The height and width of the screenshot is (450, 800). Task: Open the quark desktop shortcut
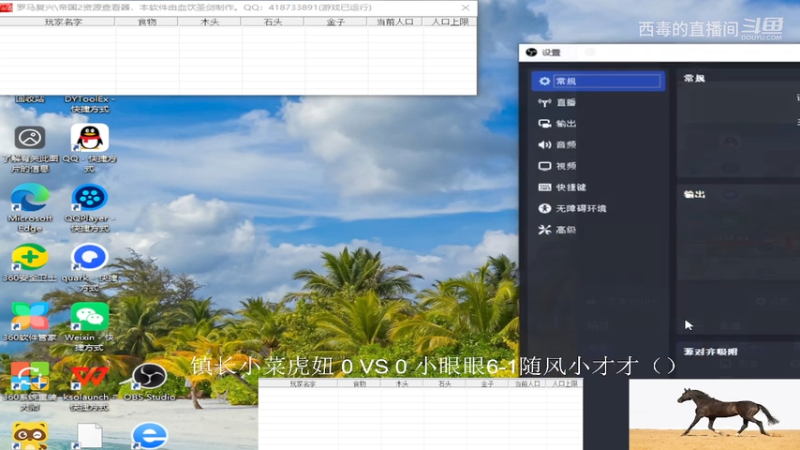(89, 267)
